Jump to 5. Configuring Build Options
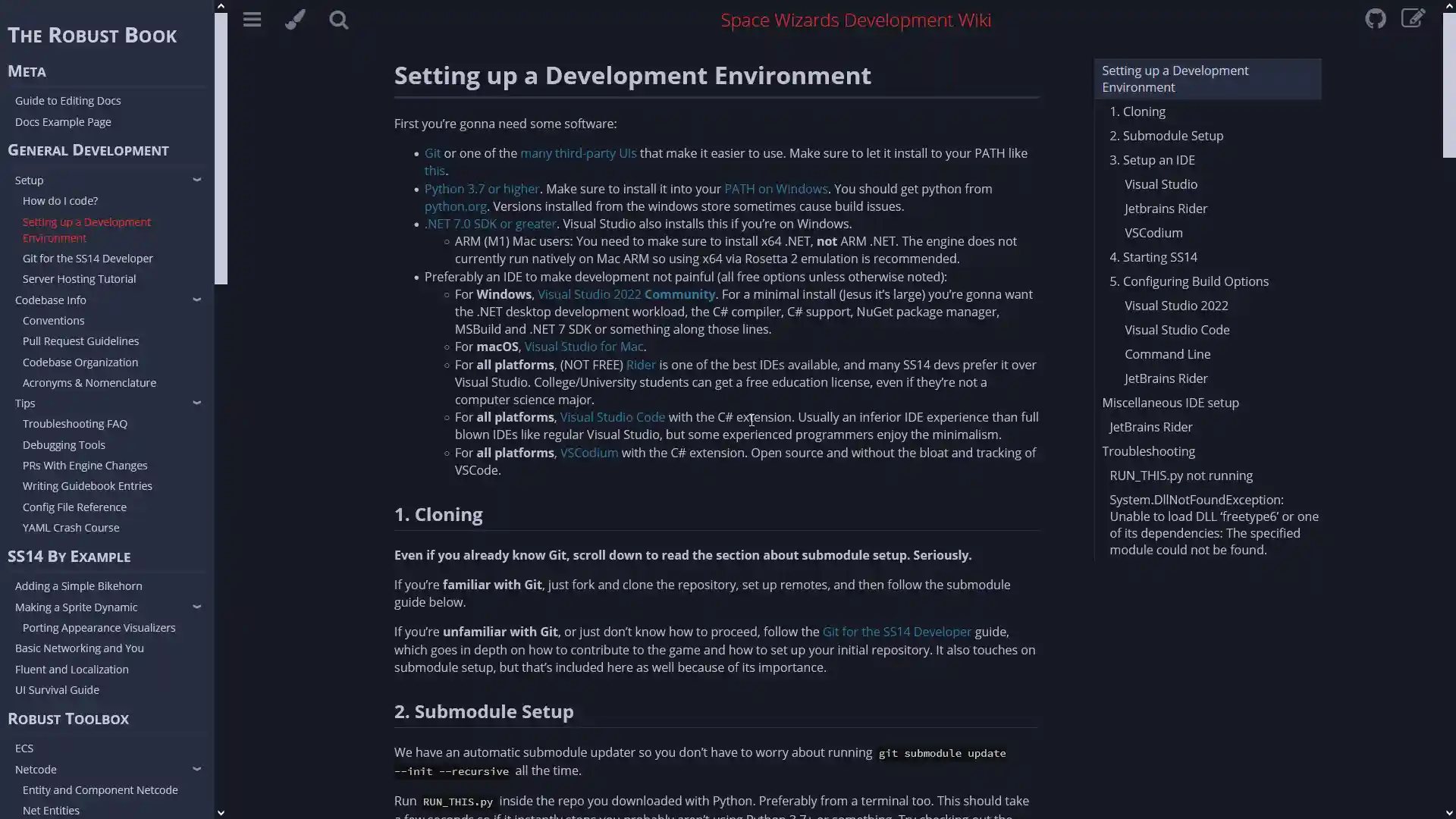This screenshot has height=819, width=1456. [x=1188, y=281]
